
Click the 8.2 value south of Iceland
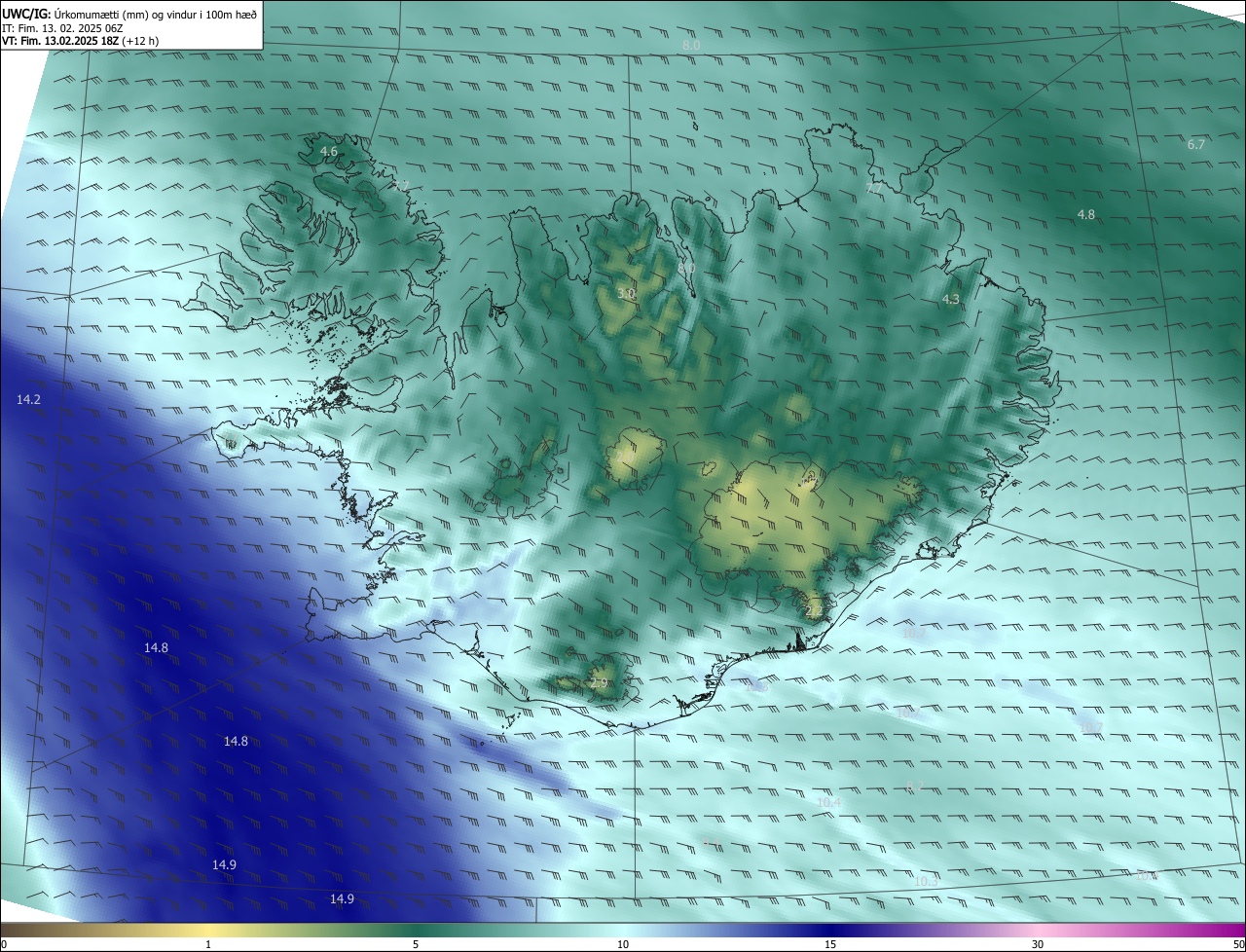[914, 787]
